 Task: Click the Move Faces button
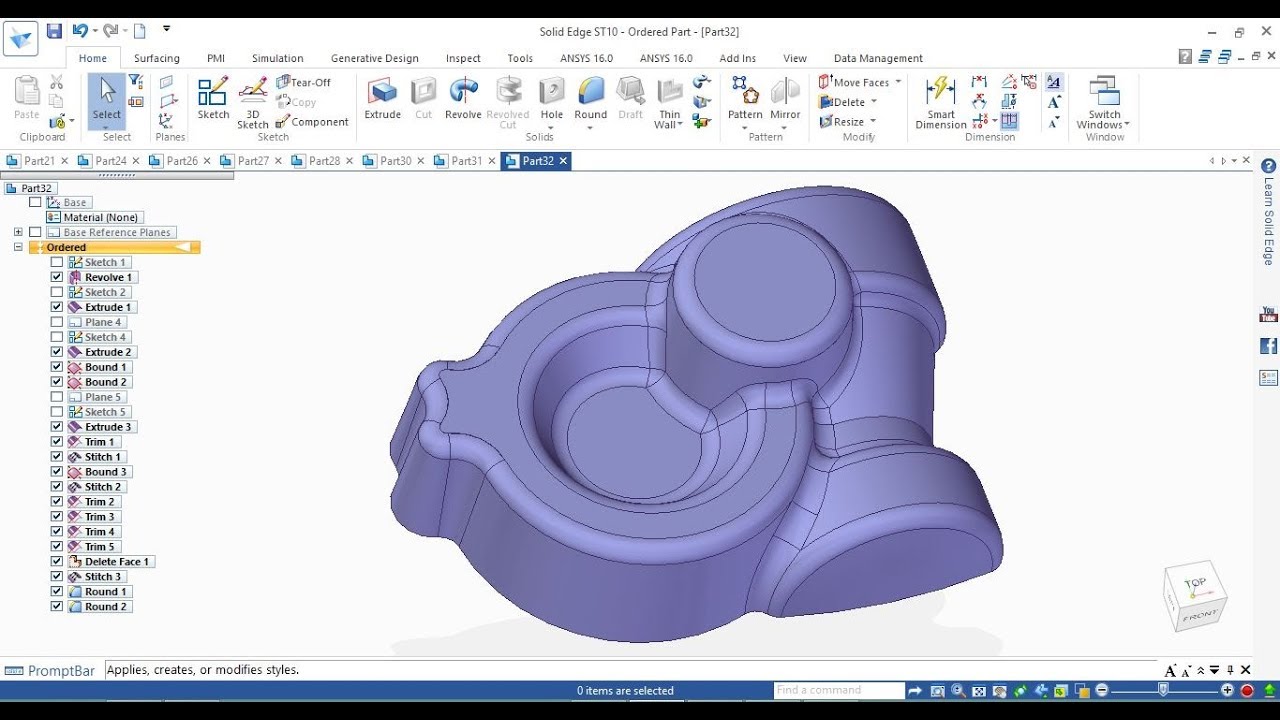854,82
